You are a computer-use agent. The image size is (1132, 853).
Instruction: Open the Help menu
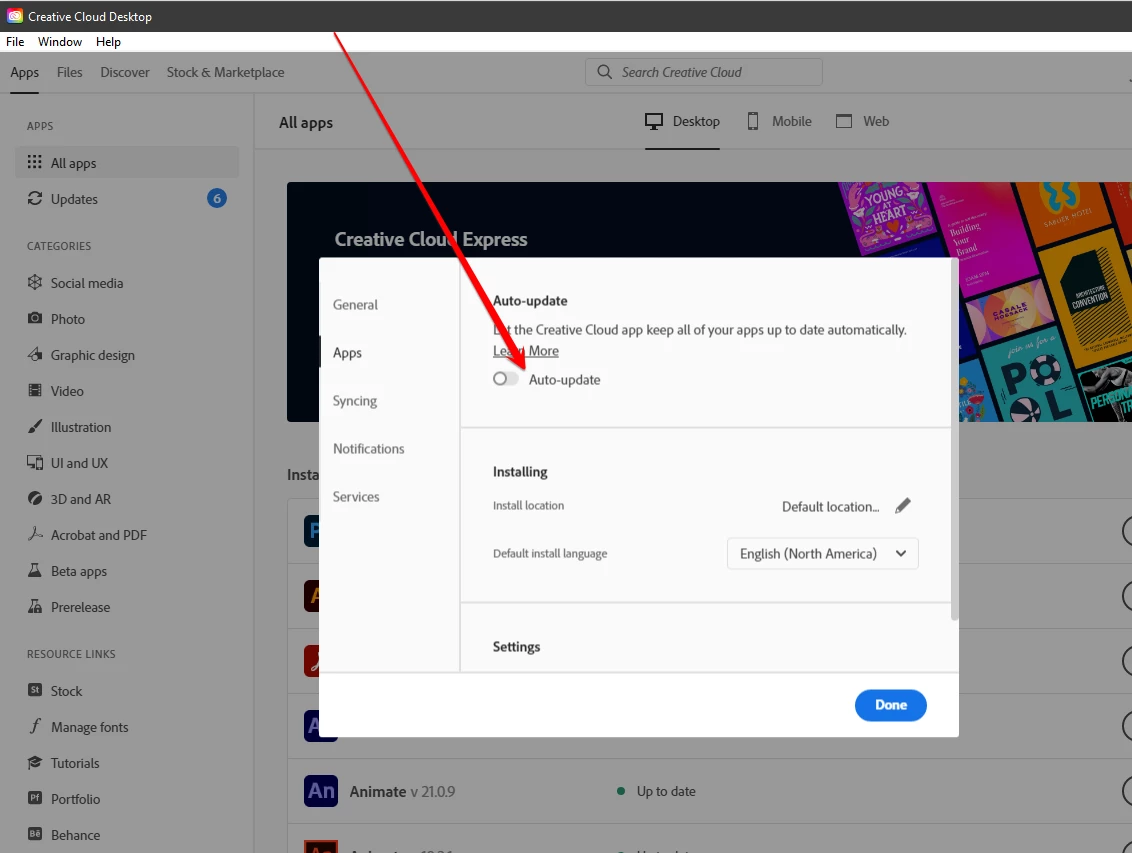108,42
